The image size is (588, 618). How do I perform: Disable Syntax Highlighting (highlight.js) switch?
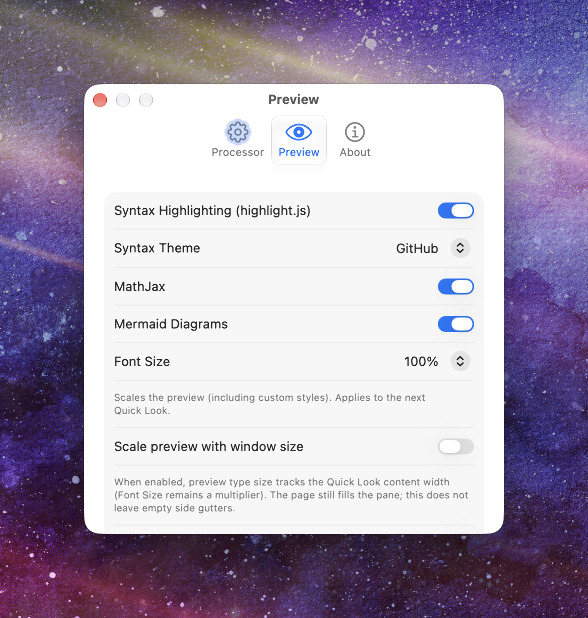coord(456,210)
